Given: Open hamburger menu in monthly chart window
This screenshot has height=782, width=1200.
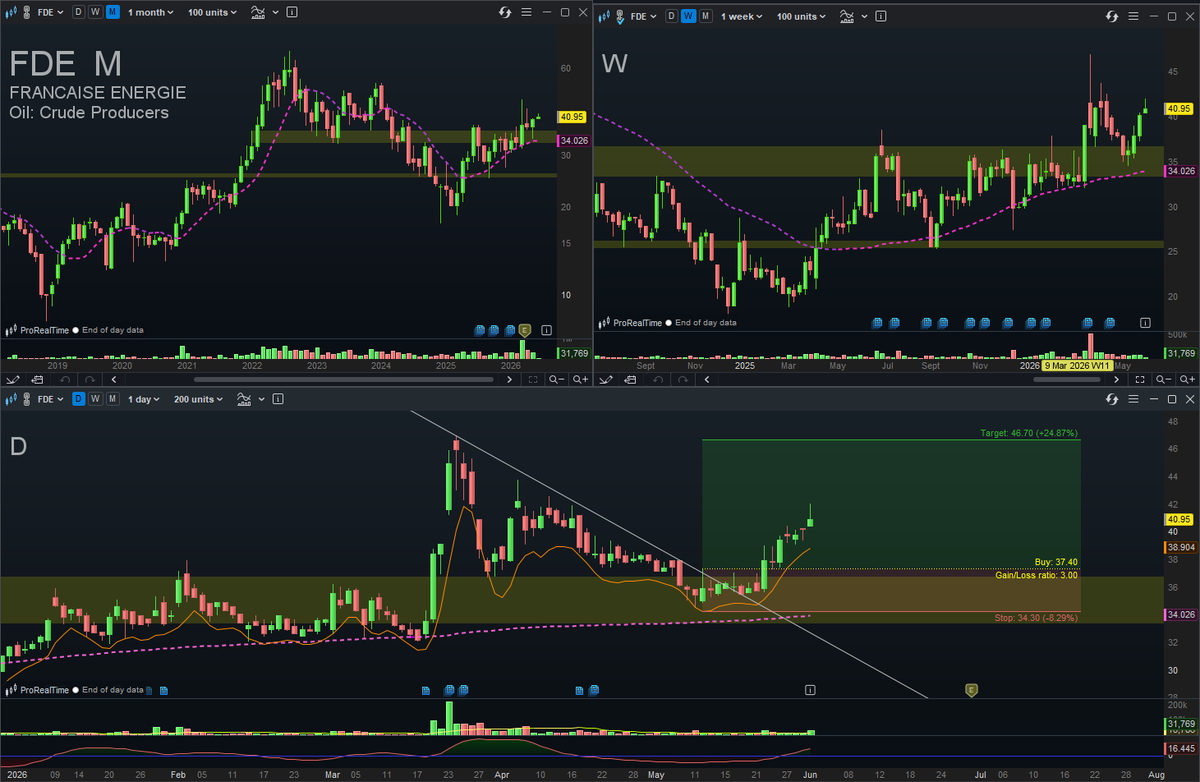Looking at the screenshot, I should coord(526,12).
